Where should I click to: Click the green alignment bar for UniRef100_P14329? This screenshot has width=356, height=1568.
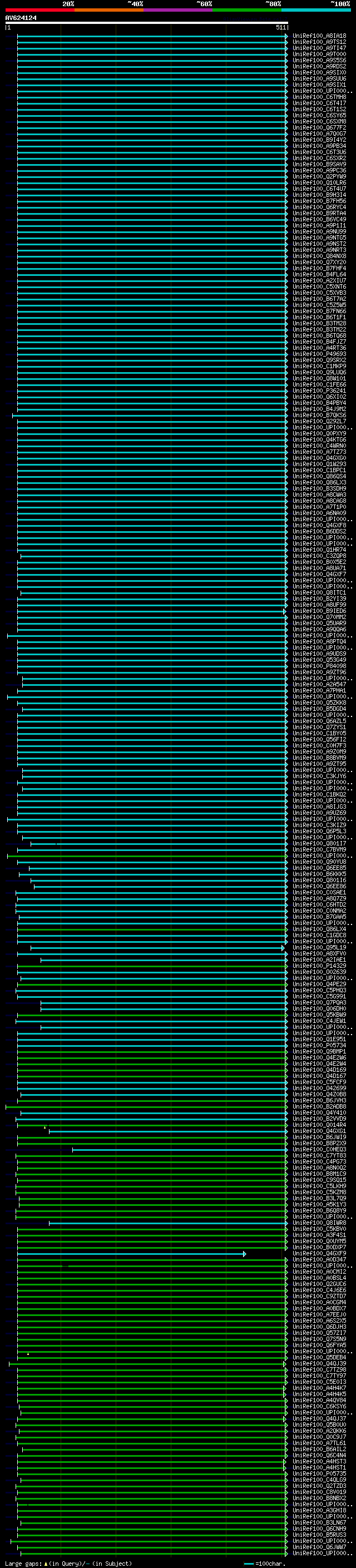tap(152, 966)
